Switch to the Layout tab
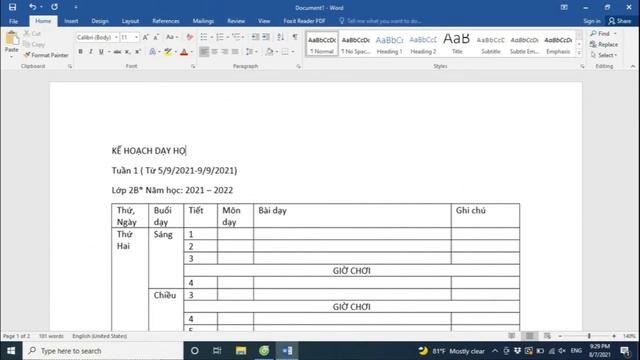The height and width of the screenshot is (360, 640). coord(130,21)
